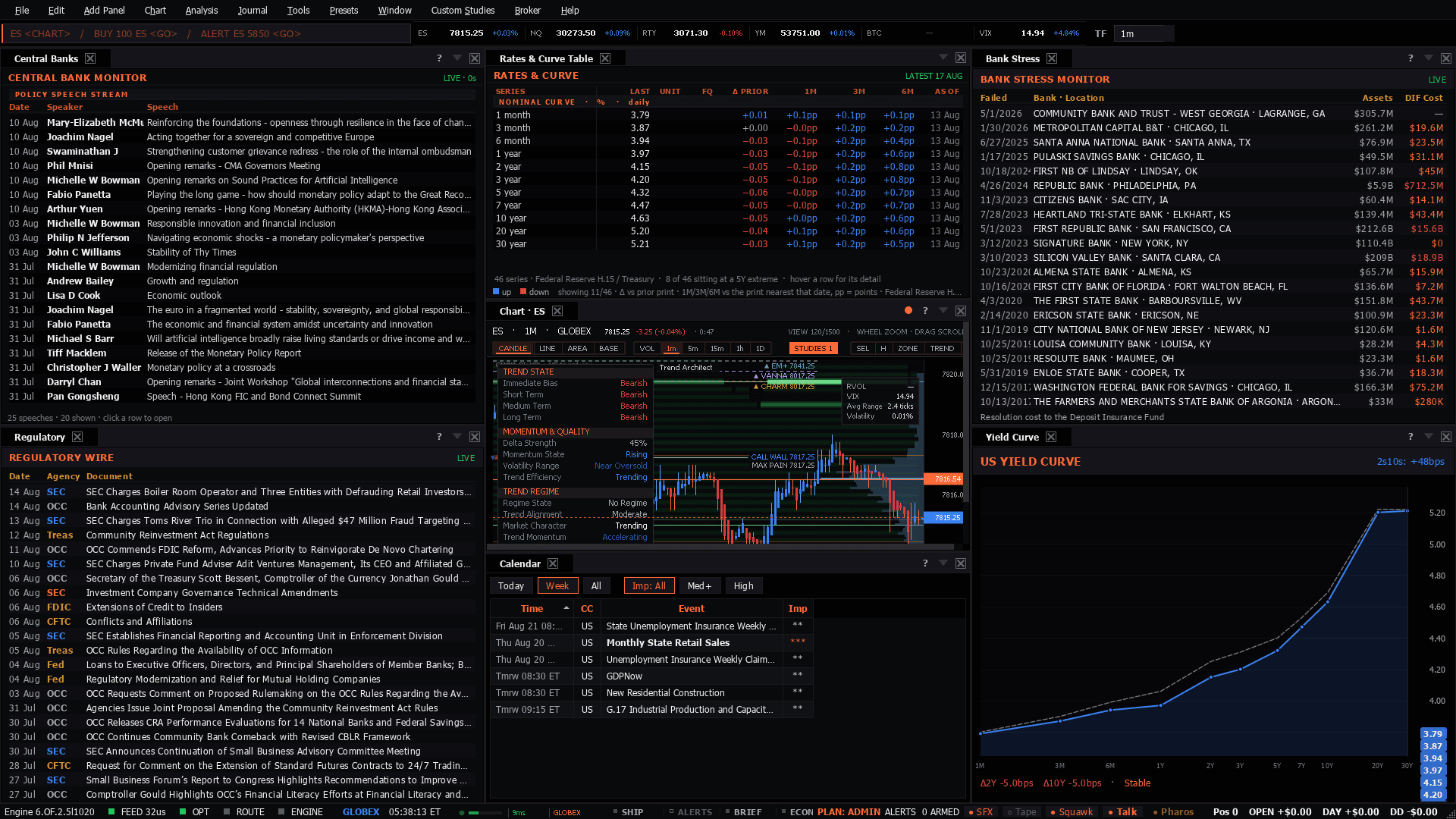Click the feed latency bar in status bar
This screenshot has height=819, width=1456.
484,812
